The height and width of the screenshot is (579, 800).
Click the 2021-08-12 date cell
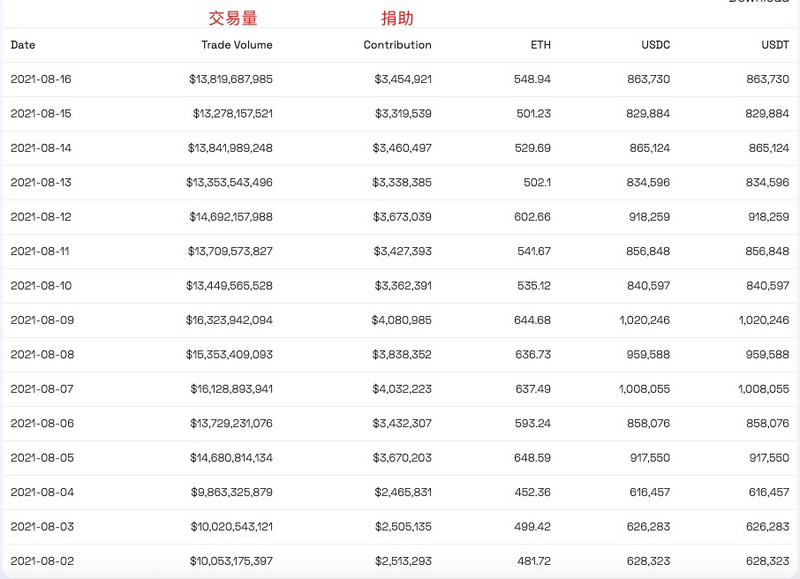[x=41, y=217]
